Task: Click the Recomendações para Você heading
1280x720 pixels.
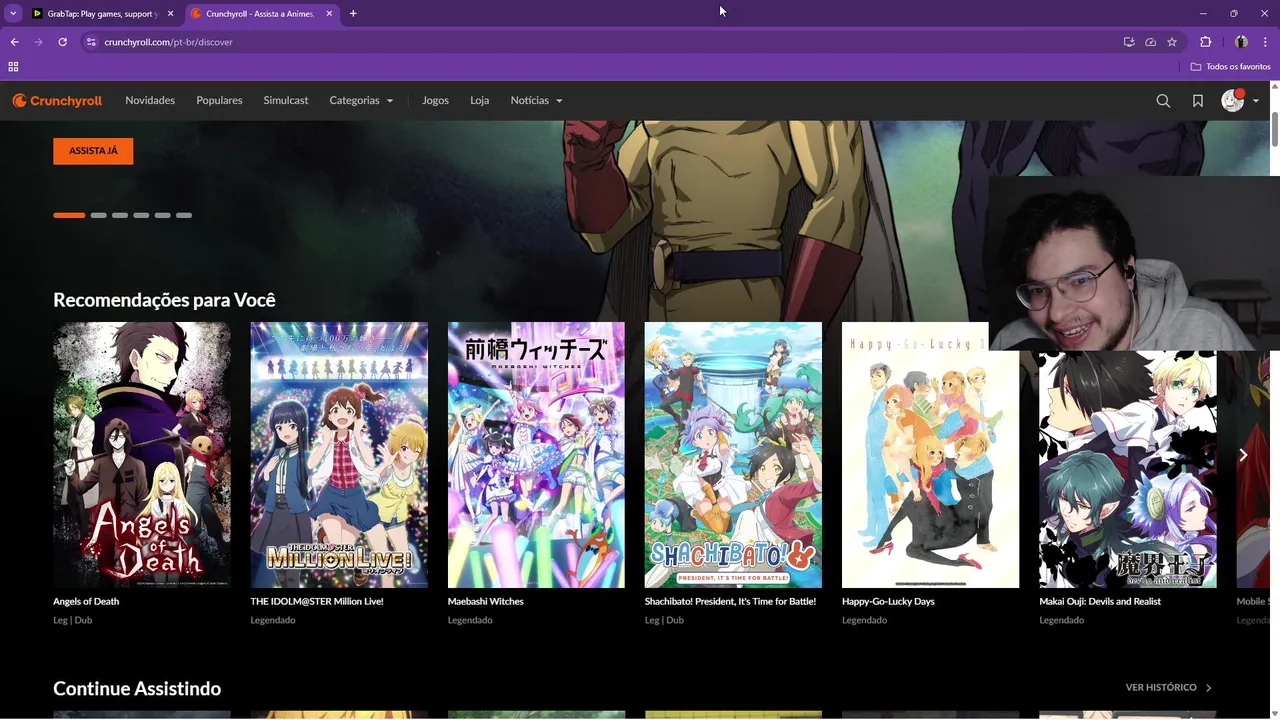Action: point(164,300)
